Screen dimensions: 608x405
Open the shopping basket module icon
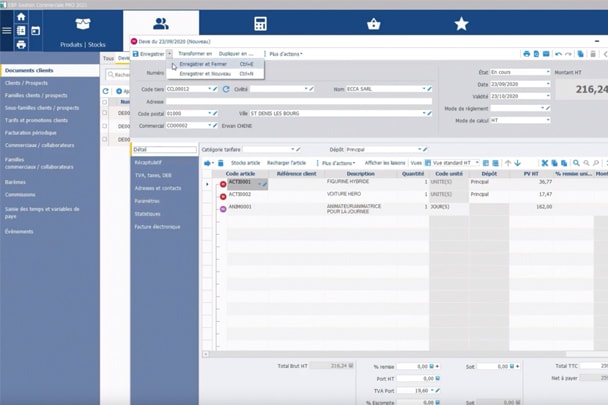373,23
